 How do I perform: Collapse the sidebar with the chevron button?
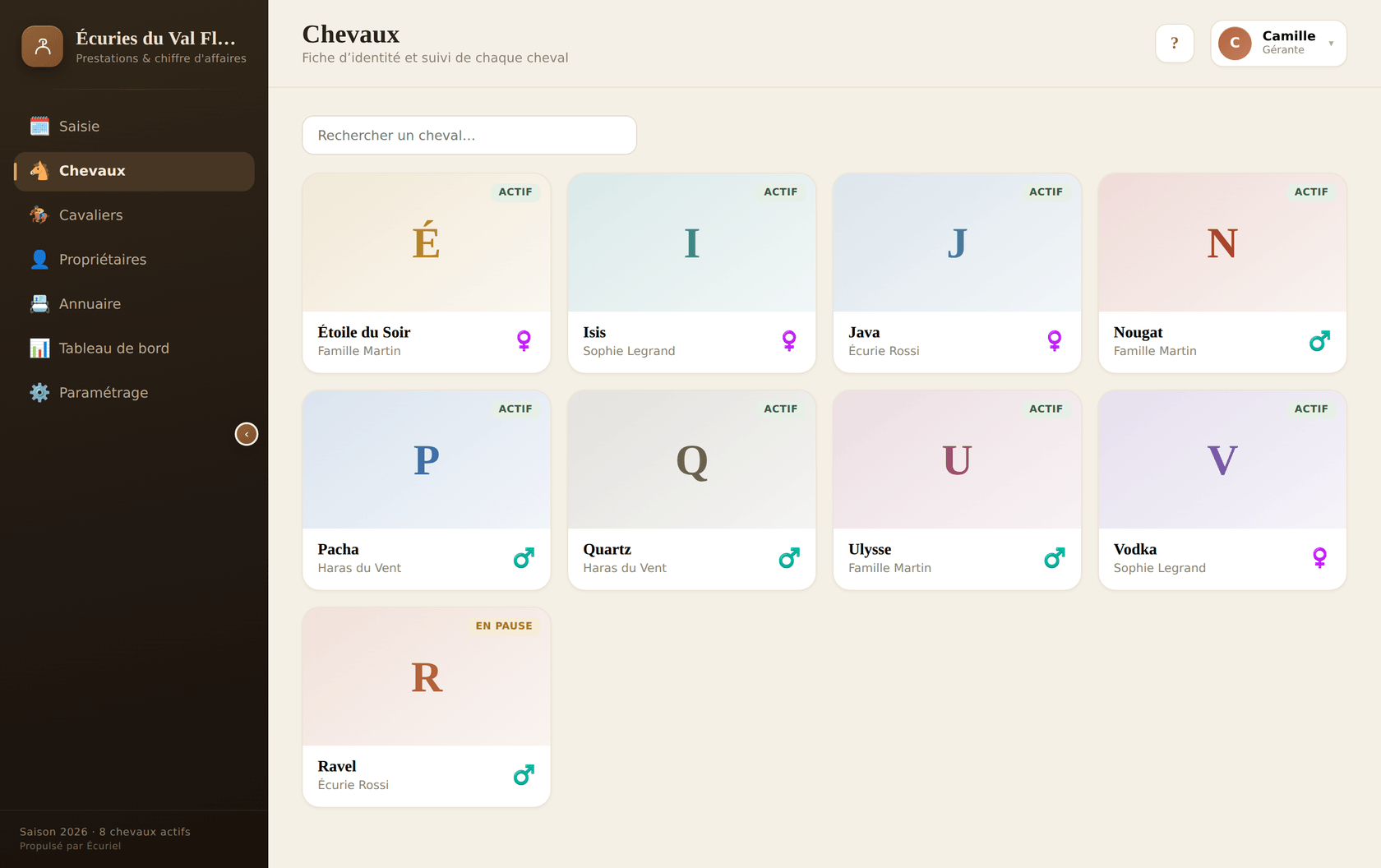click(x=247, y=434)
